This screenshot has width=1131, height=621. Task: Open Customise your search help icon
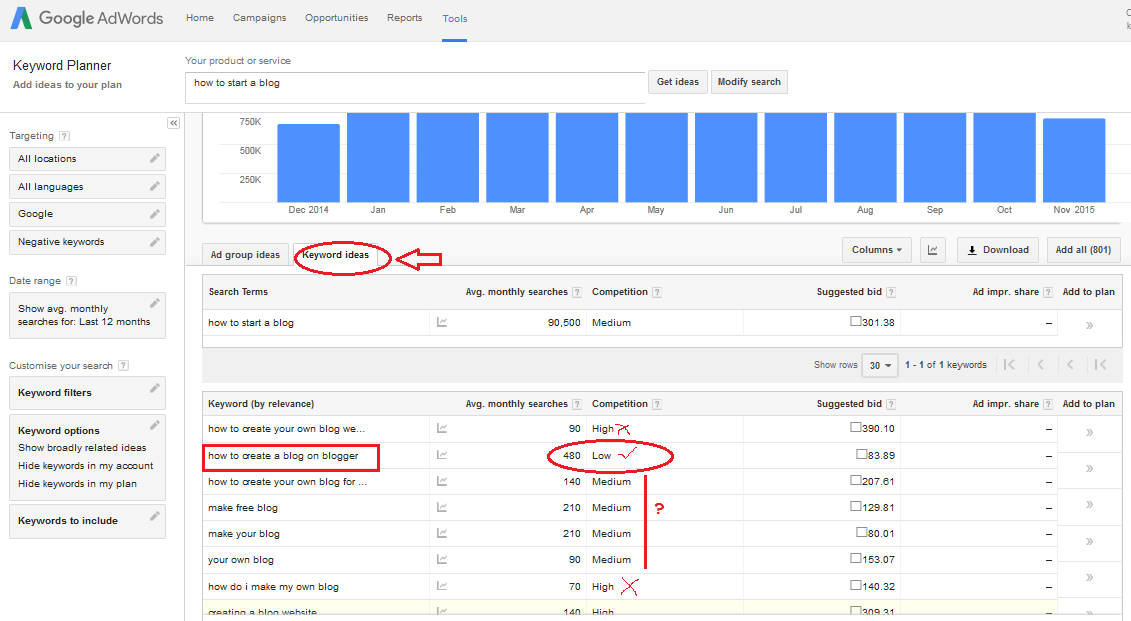coord(123,366)
